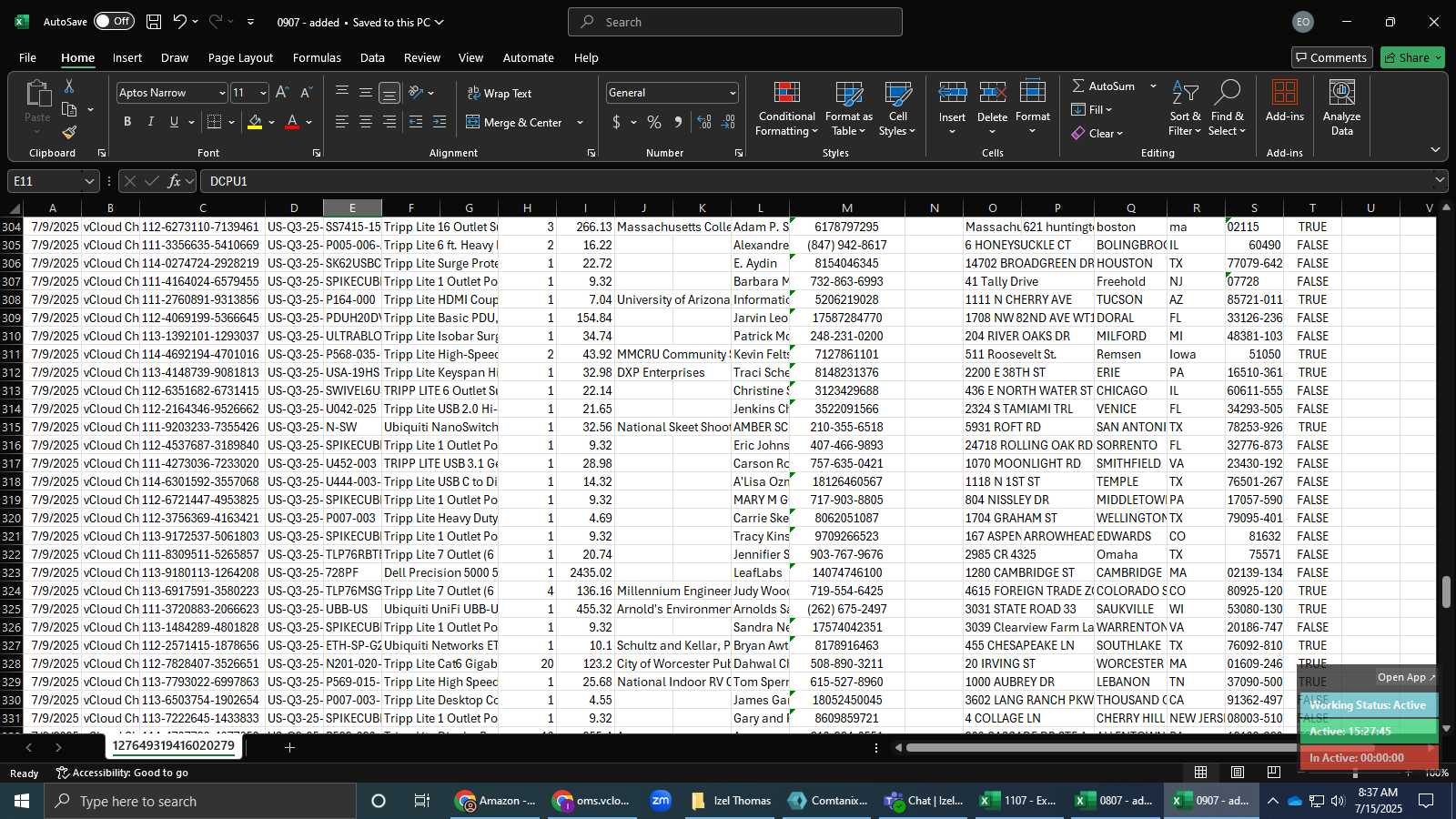Image resolution: width=1456 pixels, height=819 pixels.
Task: Increase font size icon
Action: [x=282, y=92]
